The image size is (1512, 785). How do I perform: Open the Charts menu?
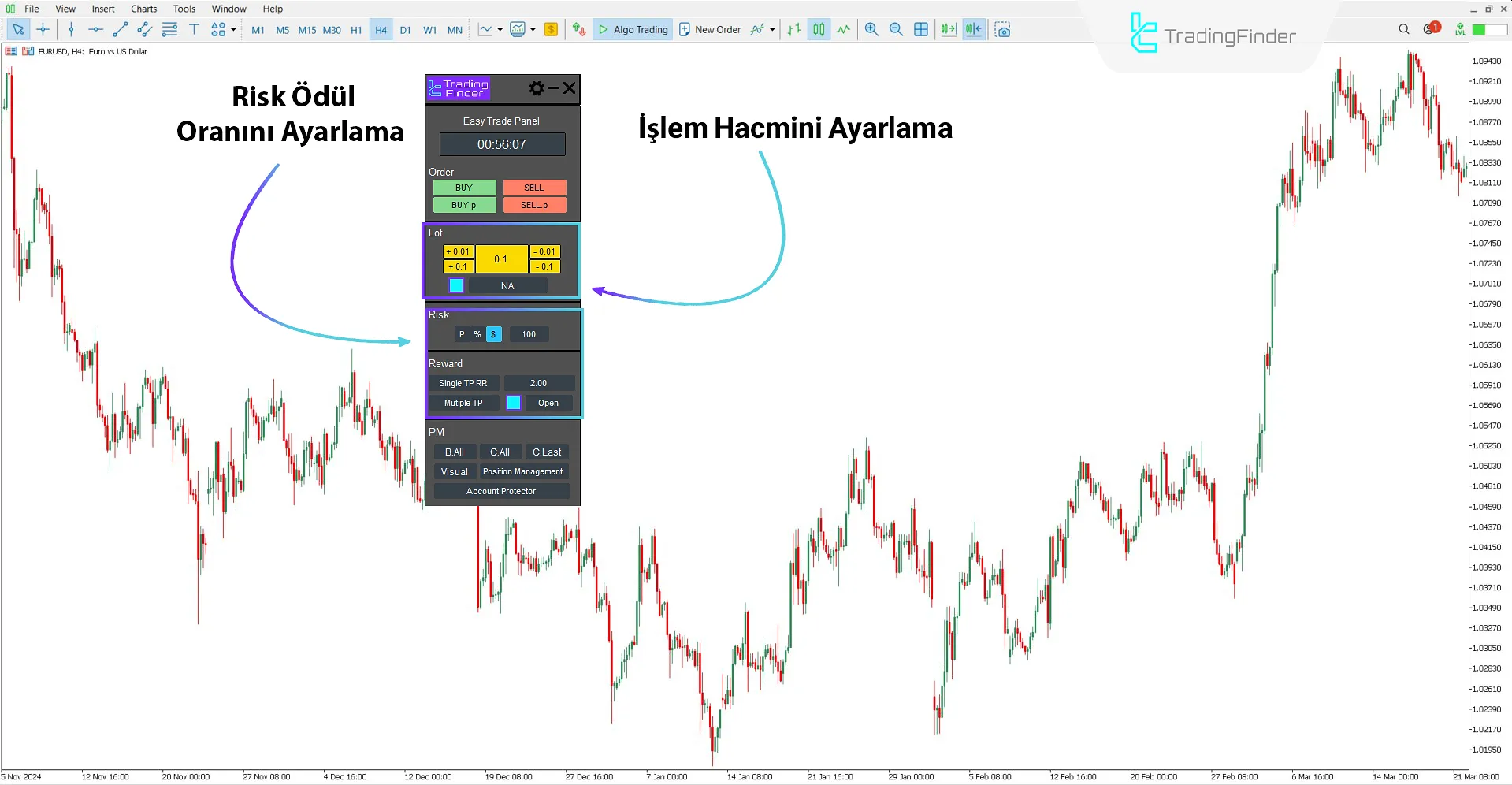(143, 9)
